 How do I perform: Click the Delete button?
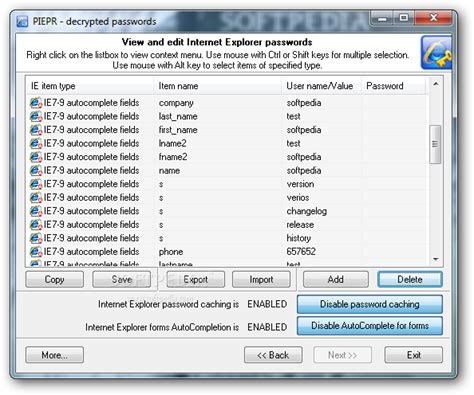tap(410, 279)
